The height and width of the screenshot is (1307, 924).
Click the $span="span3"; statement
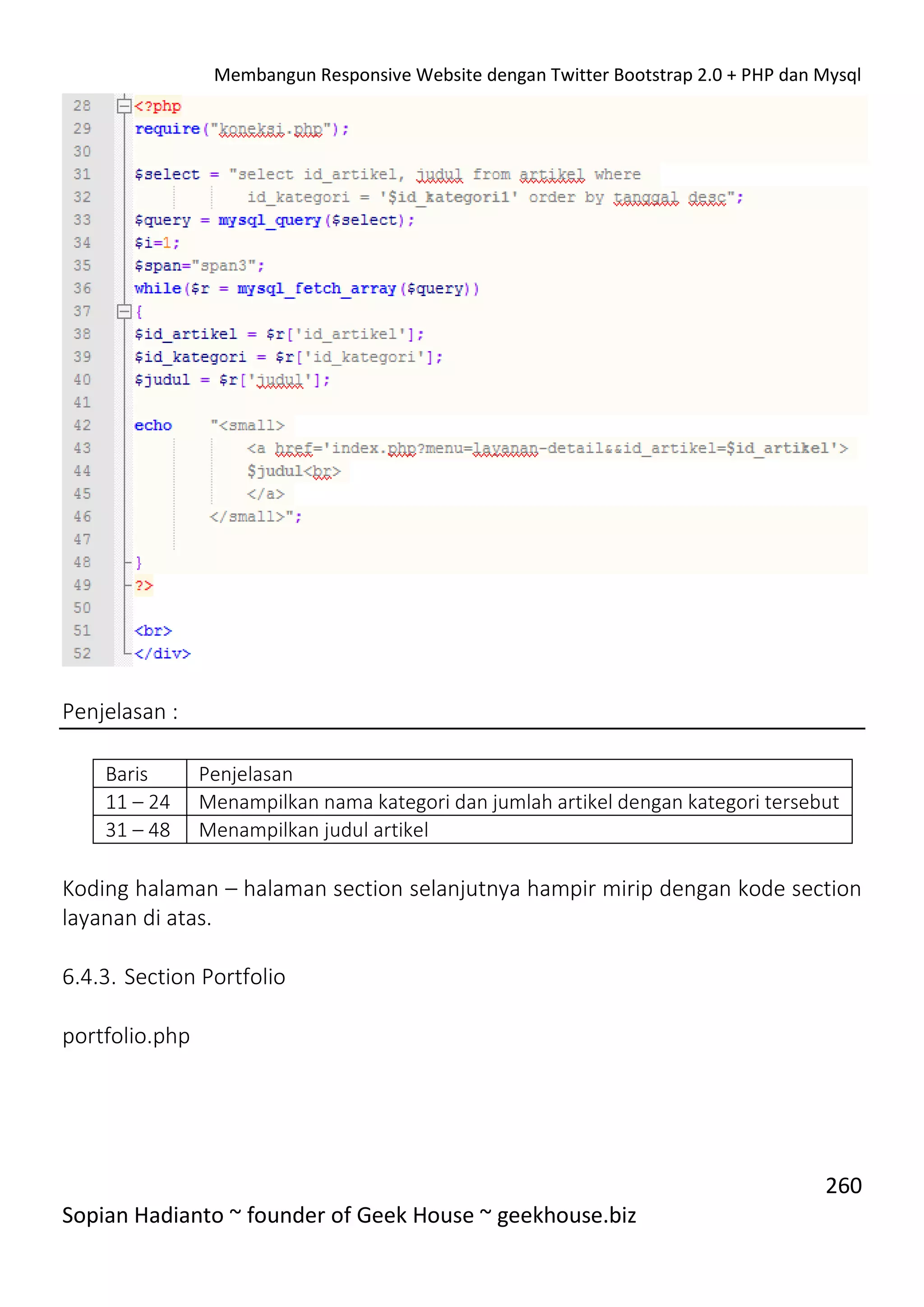pyautogui.click(x=199, y=266)
